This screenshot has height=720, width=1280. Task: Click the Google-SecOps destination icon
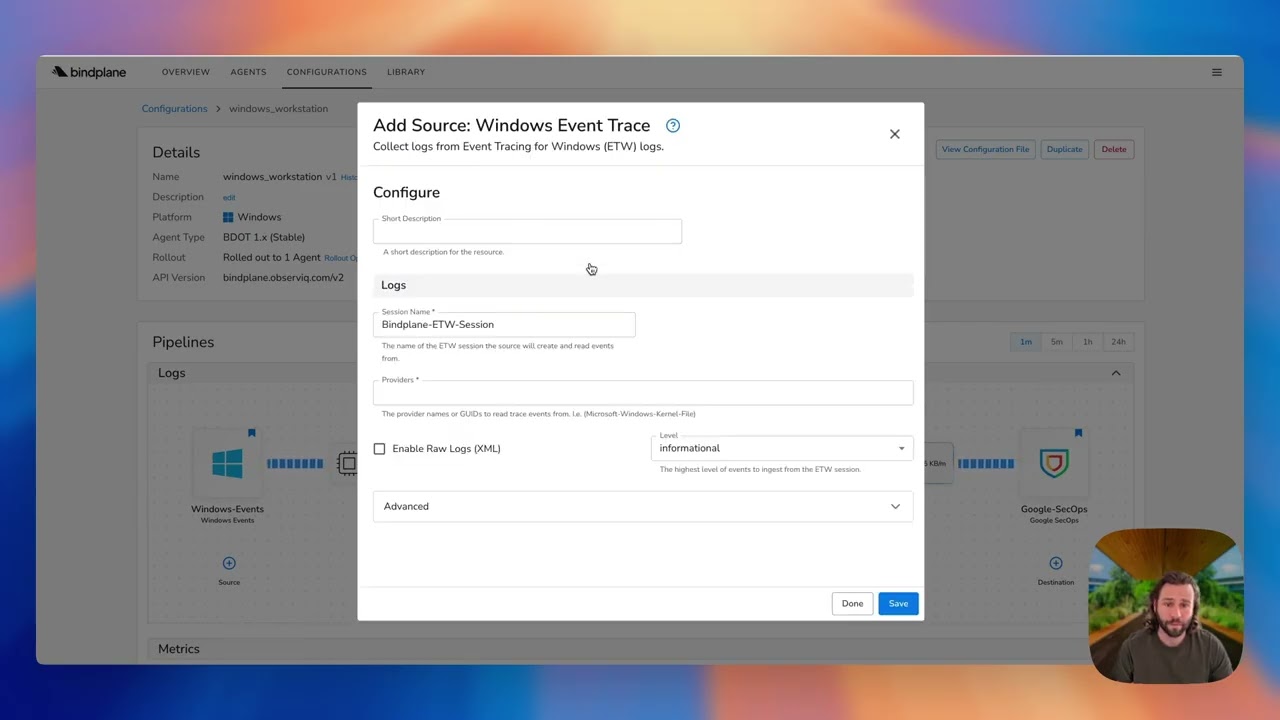[x=1054, y=463]
